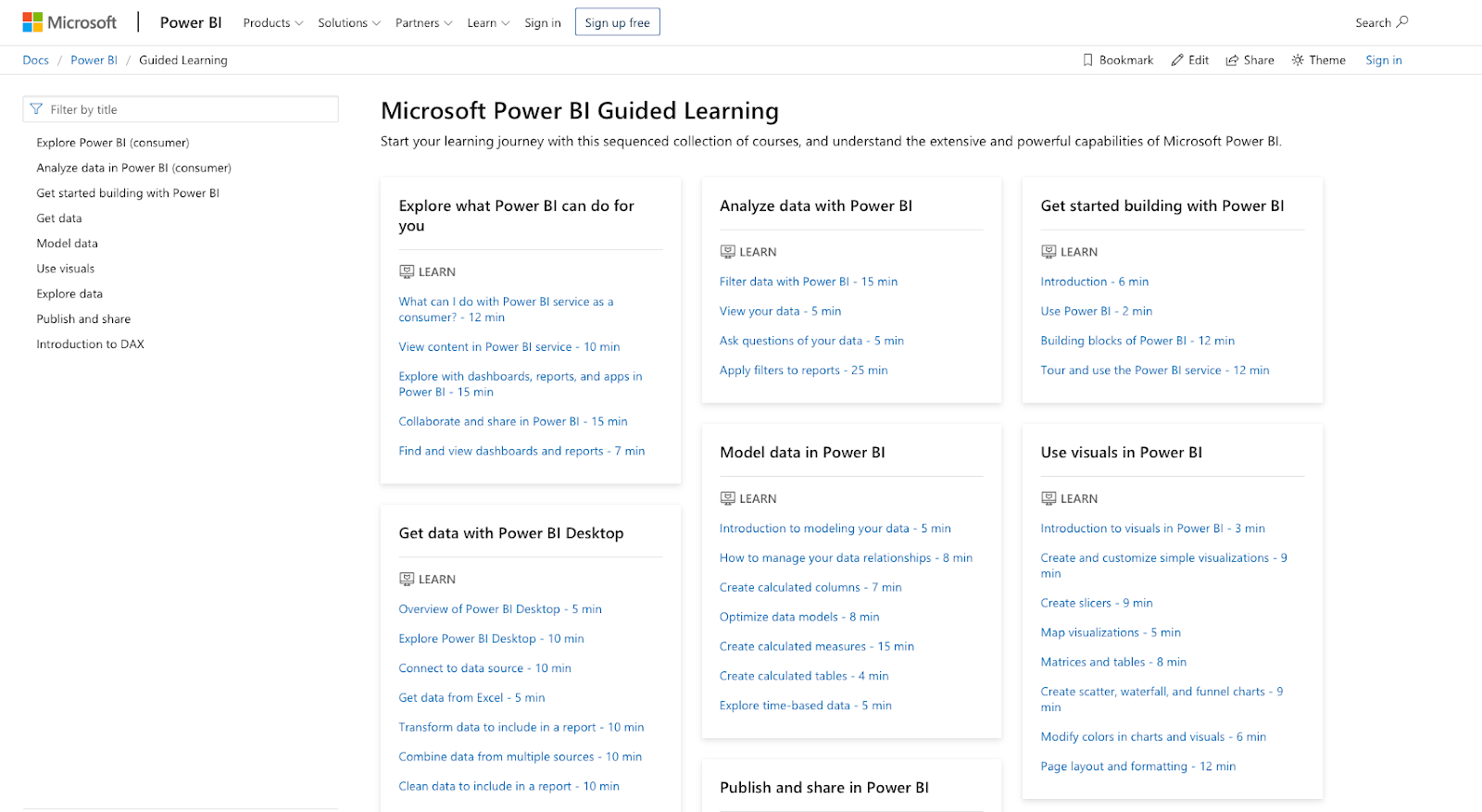
Task: Open Introduction to visuals in Power BI link
Action: [x=1153, y=529]
